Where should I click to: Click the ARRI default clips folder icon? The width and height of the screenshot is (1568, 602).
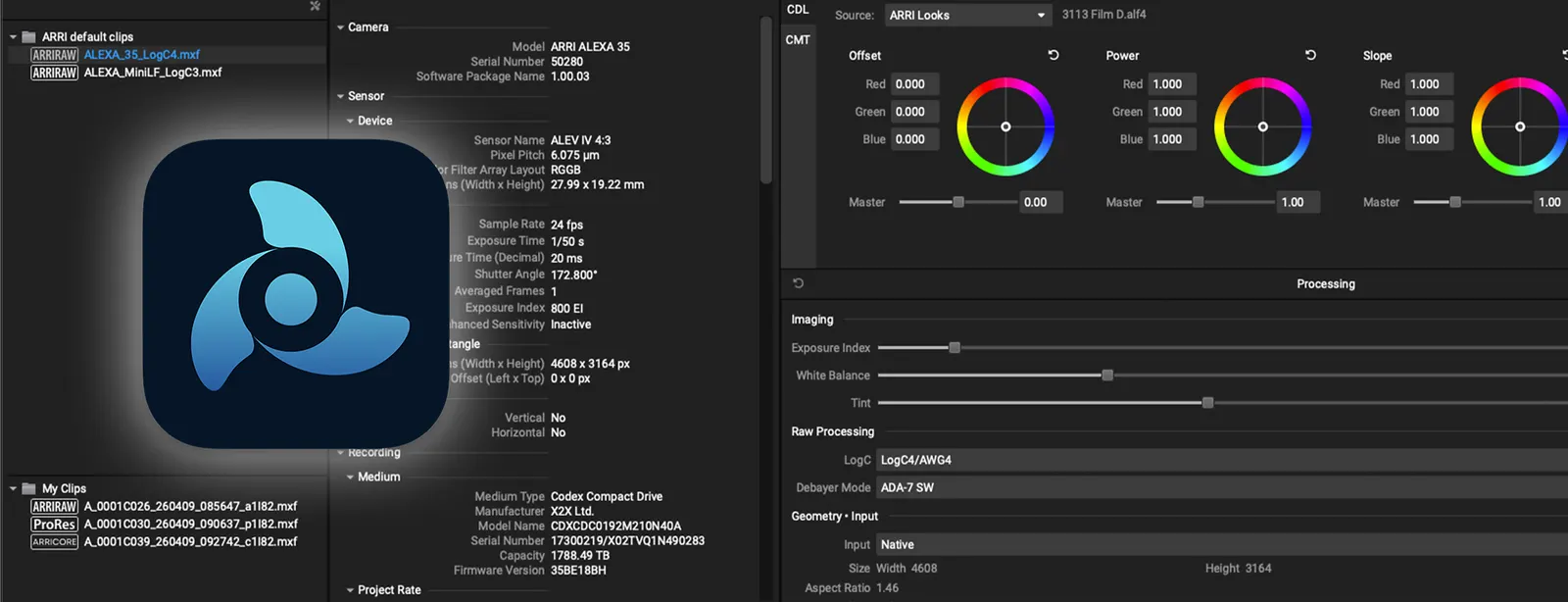[x=29, y=37]
